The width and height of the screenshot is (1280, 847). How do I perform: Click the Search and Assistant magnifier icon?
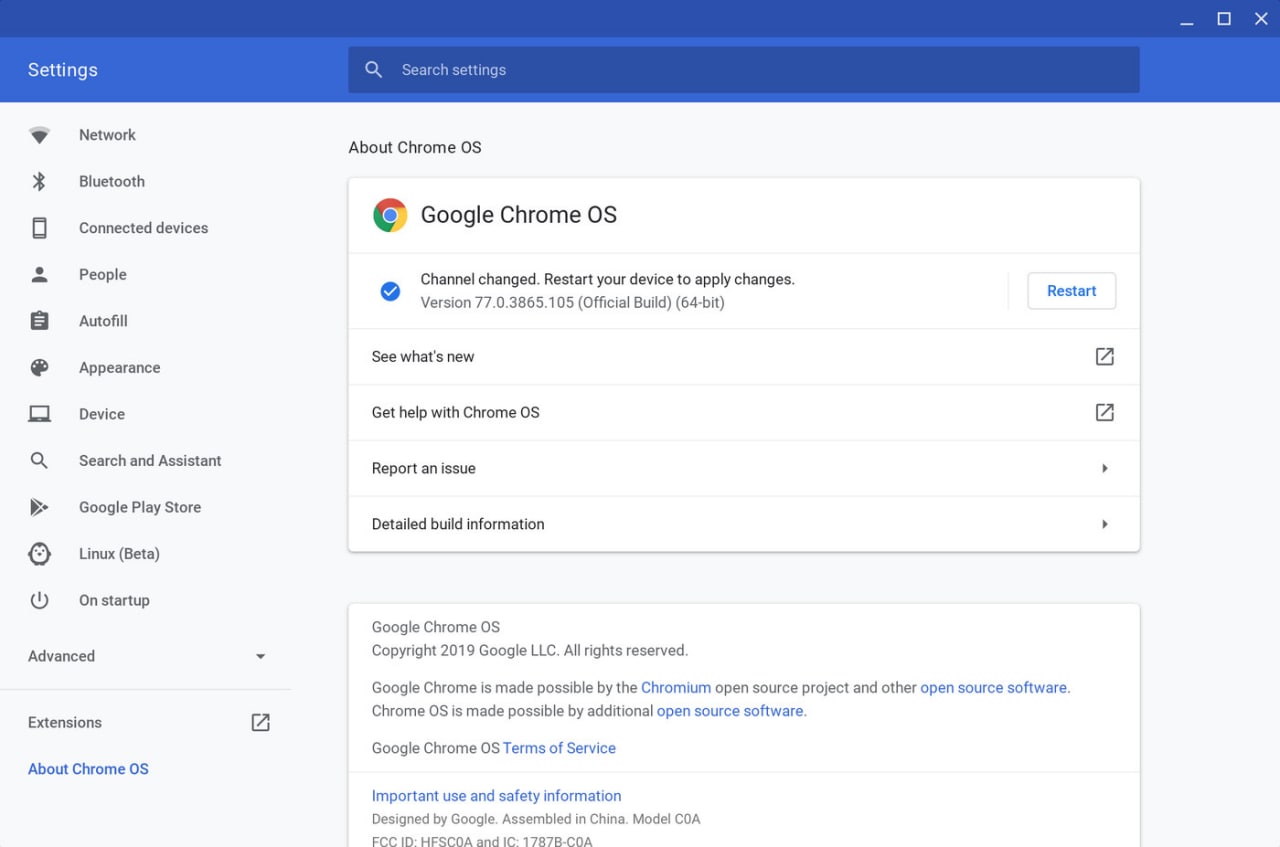[x=39, y=460]
